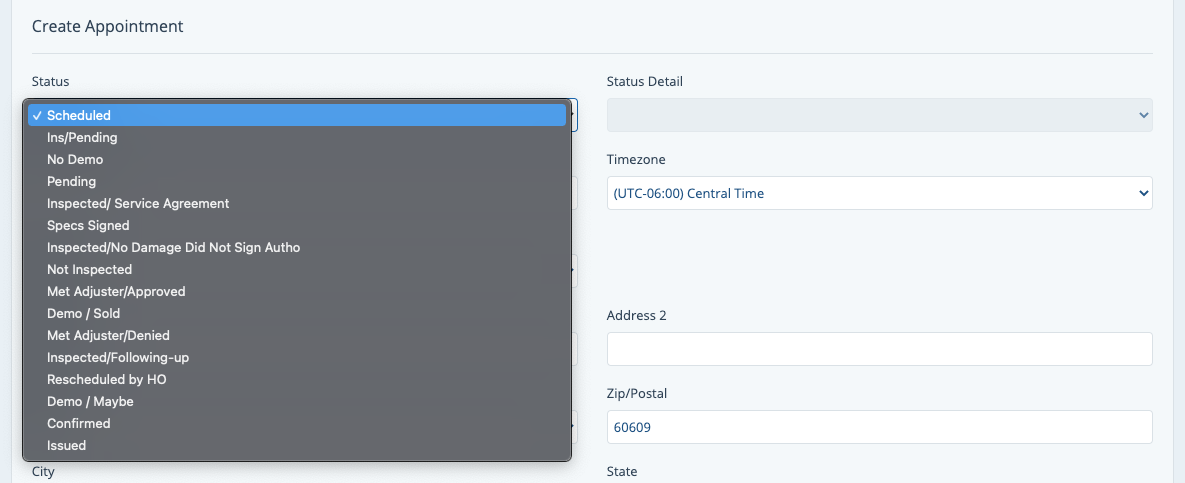Choose the Not Inspected status
Viewport: 1185px width, 483px height.
tap(89, 269)
